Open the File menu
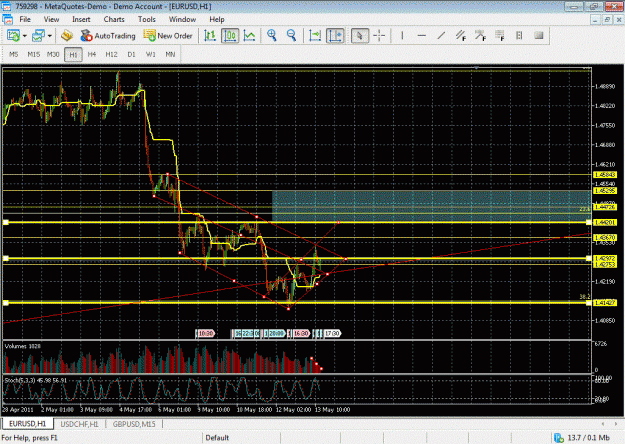Screen dimensions: 625x444 [25, 19]
